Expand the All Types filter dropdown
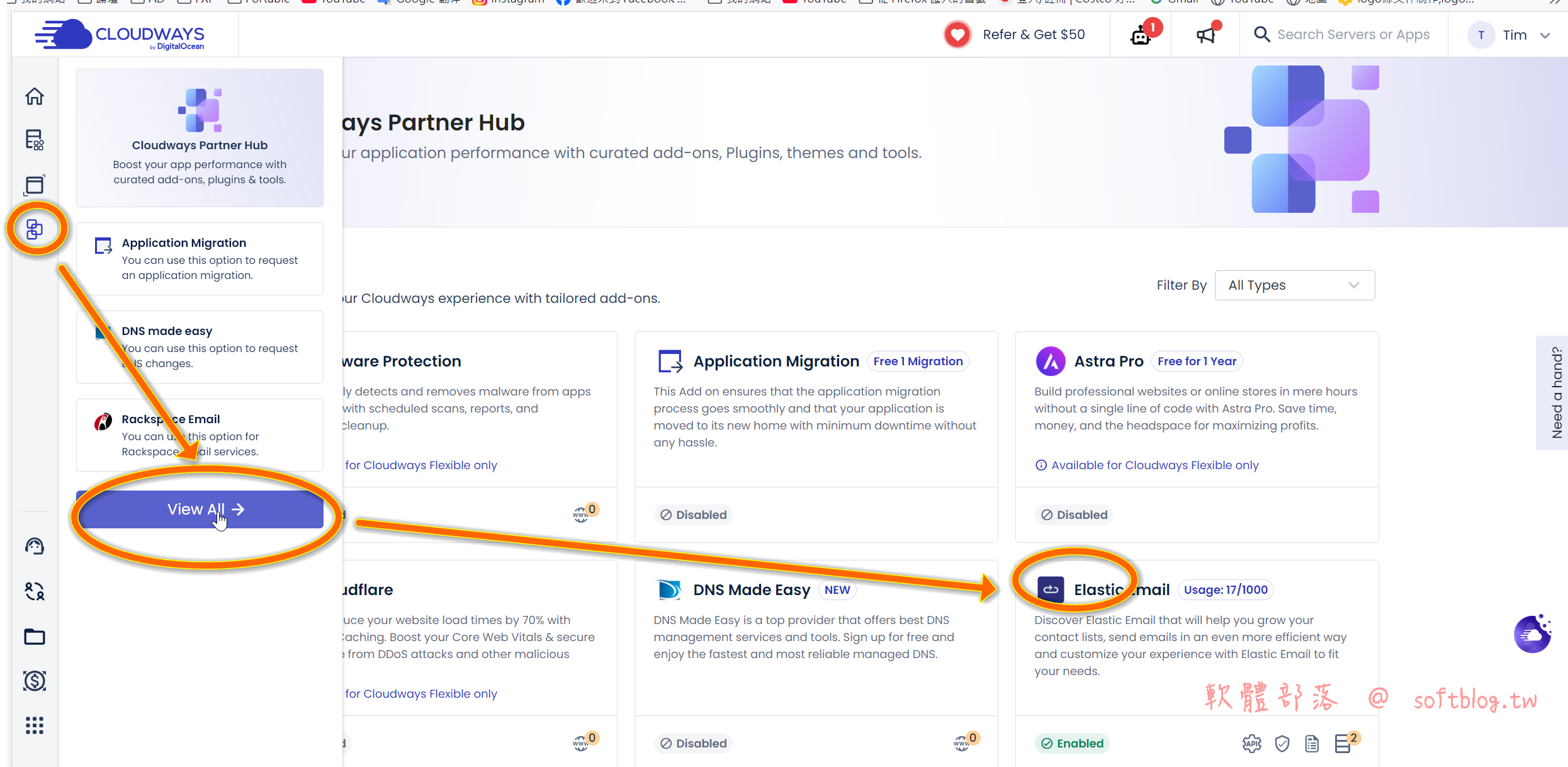1568x767 pixels. (1294, 285)
